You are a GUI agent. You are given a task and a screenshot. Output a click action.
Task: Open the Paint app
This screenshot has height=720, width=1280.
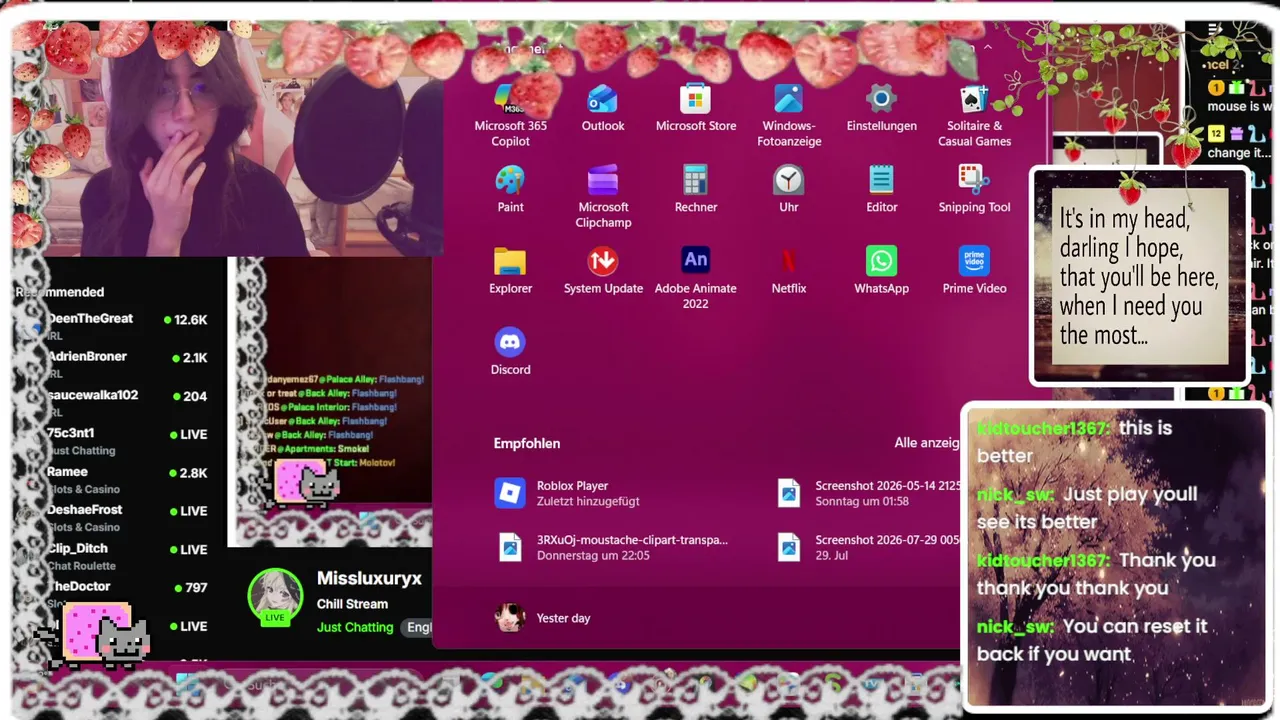click(510, 189)
